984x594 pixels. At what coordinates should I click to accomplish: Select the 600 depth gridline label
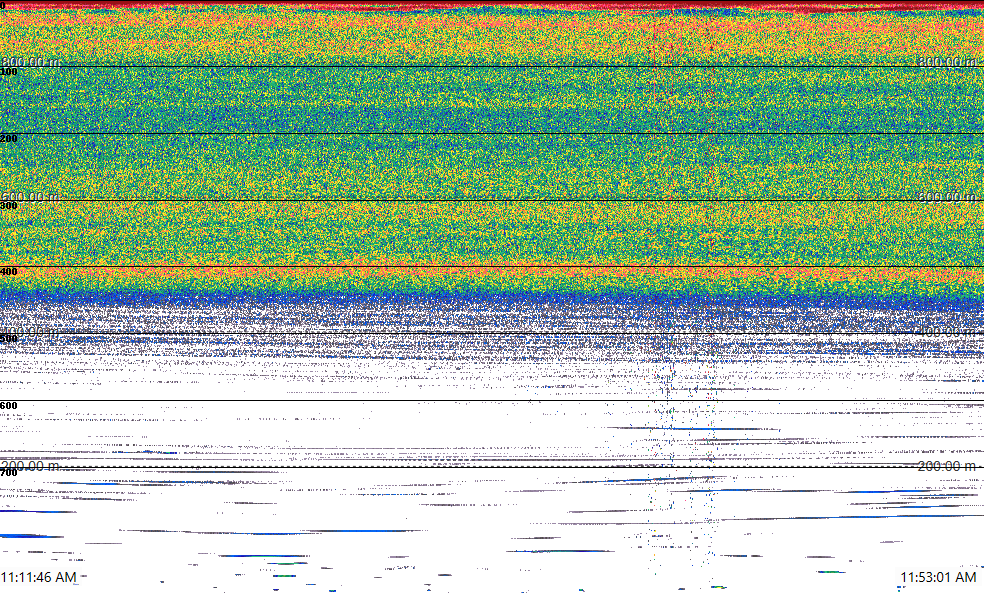click(9, 406)
